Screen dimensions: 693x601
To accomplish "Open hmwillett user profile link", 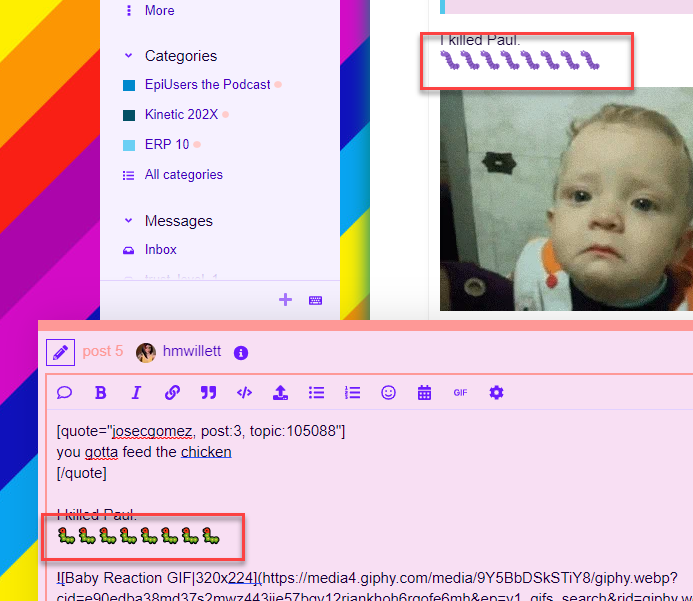I will point(192,351).
